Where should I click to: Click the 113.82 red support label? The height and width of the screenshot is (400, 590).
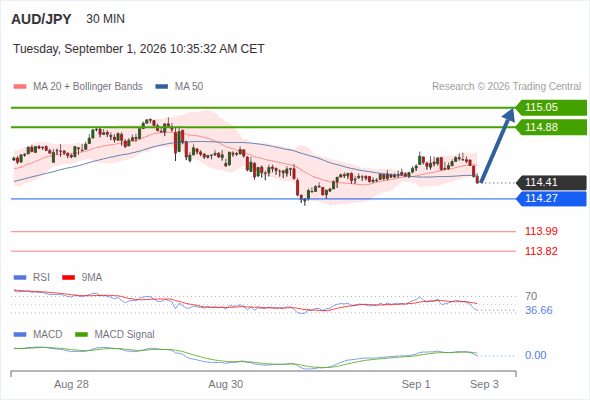point(541,251)
